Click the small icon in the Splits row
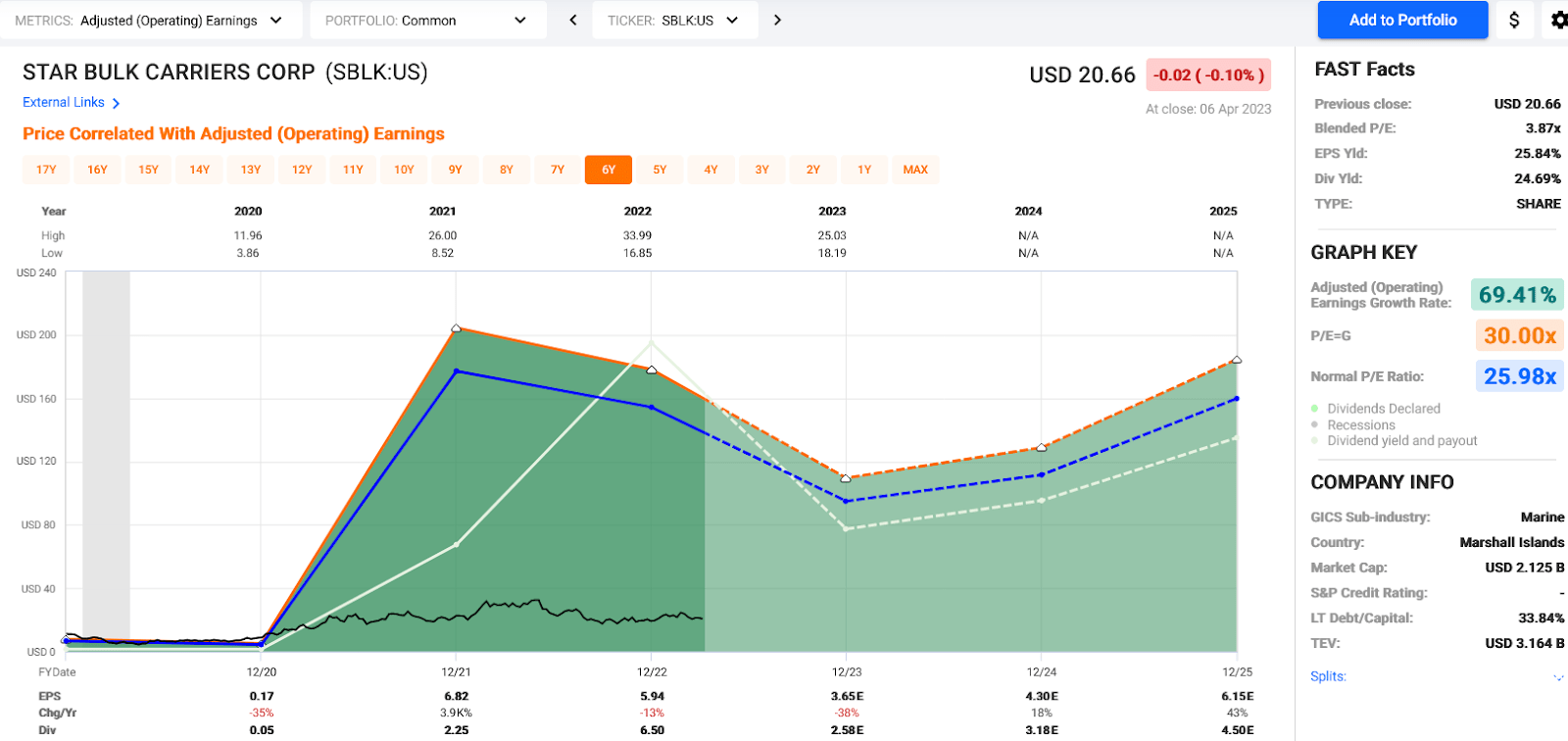The image size is (1568, 741). coord(1558,677)
